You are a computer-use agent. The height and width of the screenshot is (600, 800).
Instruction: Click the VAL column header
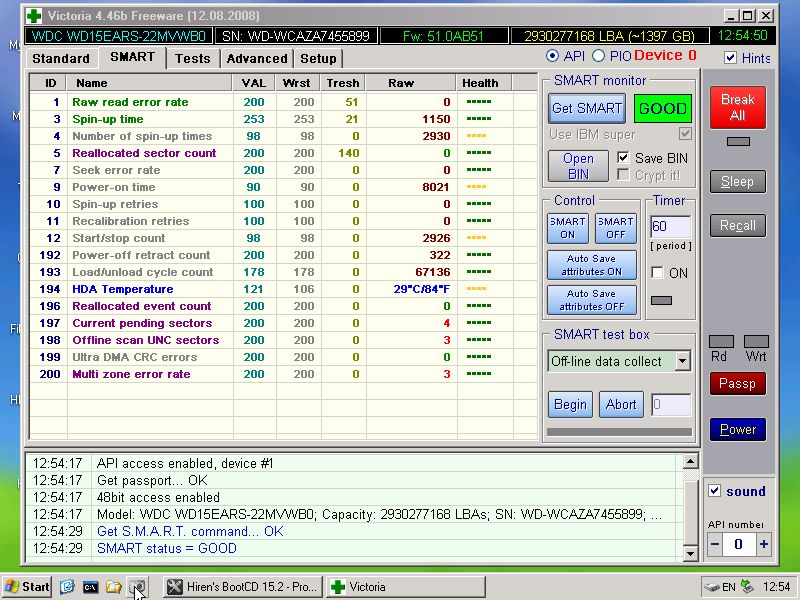[255, 83]
